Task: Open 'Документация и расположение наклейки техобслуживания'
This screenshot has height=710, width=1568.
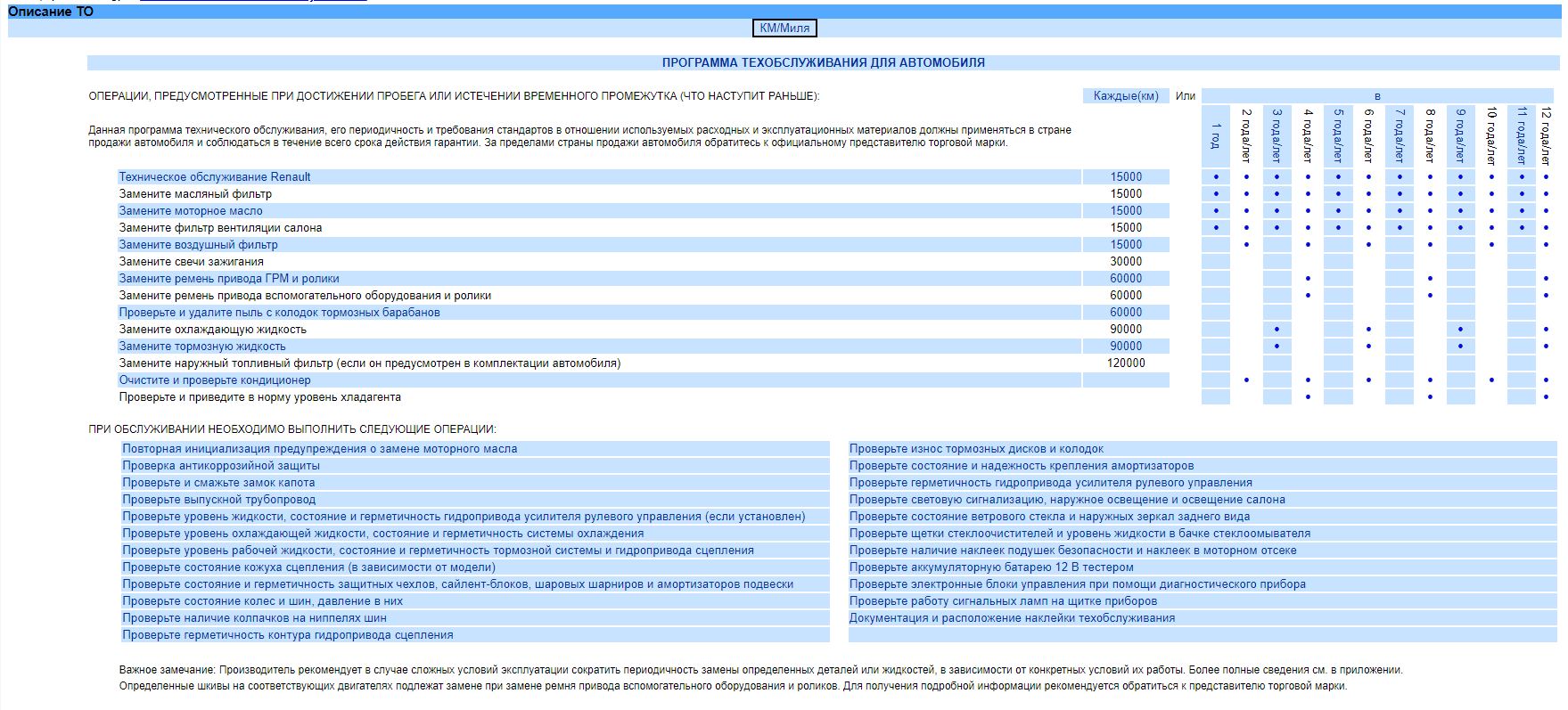Action: 1012,618
